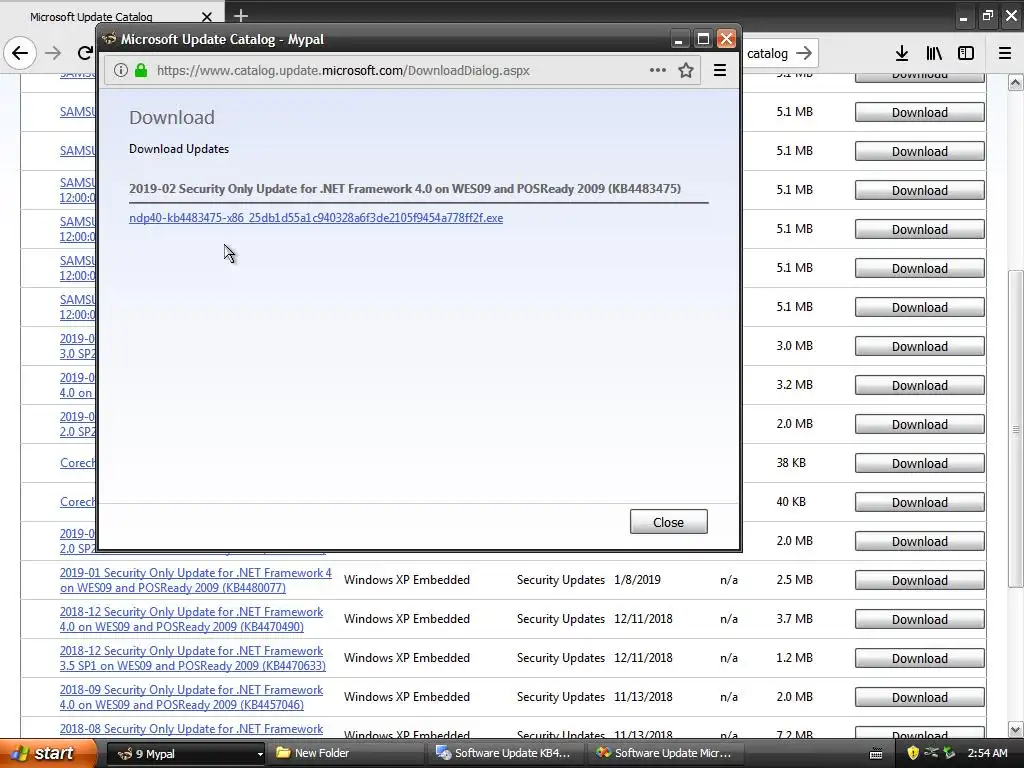This screenshot has width=1024, height=768.
Task: Download the 3.2 MB update
Action: 920,385
